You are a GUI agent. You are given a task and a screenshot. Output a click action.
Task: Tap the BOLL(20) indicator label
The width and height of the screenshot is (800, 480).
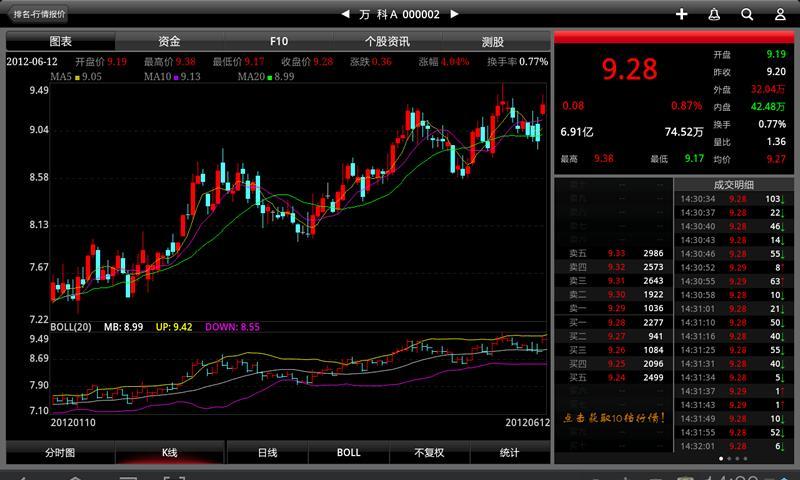pos(71,327)
